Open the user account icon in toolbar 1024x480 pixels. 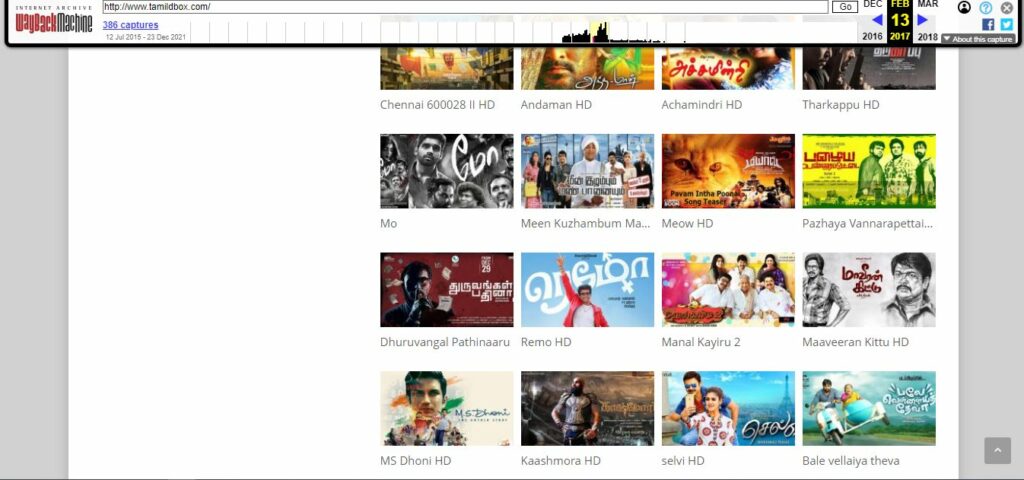(x=964, y=7)
